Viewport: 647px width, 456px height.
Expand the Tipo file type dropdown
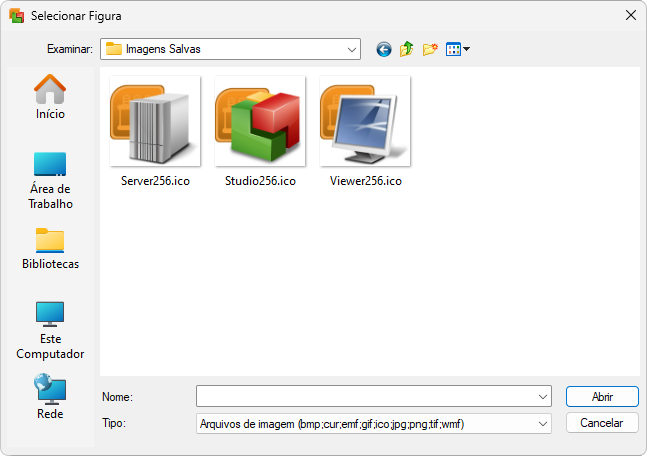coord(543,424)
